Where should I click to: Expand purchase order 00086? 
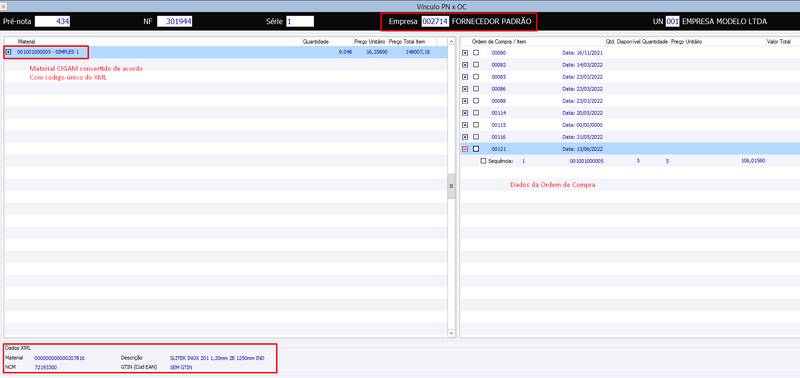coord(465,89)
